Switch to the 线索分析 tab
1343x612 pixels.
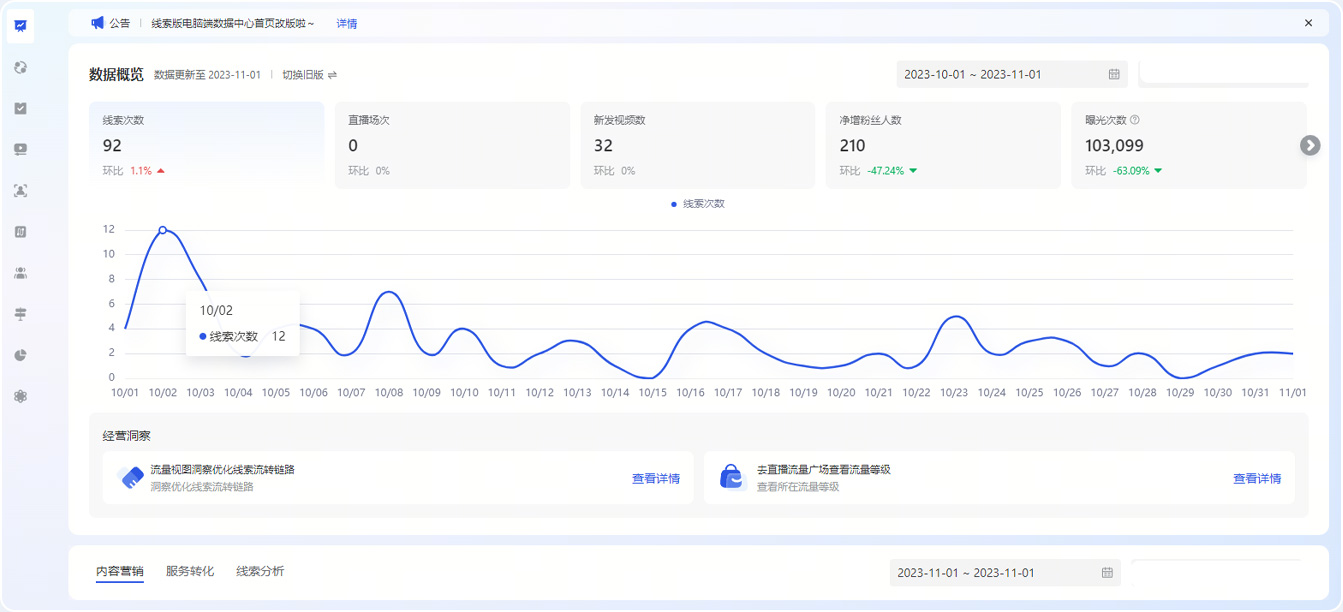[260, 571]
